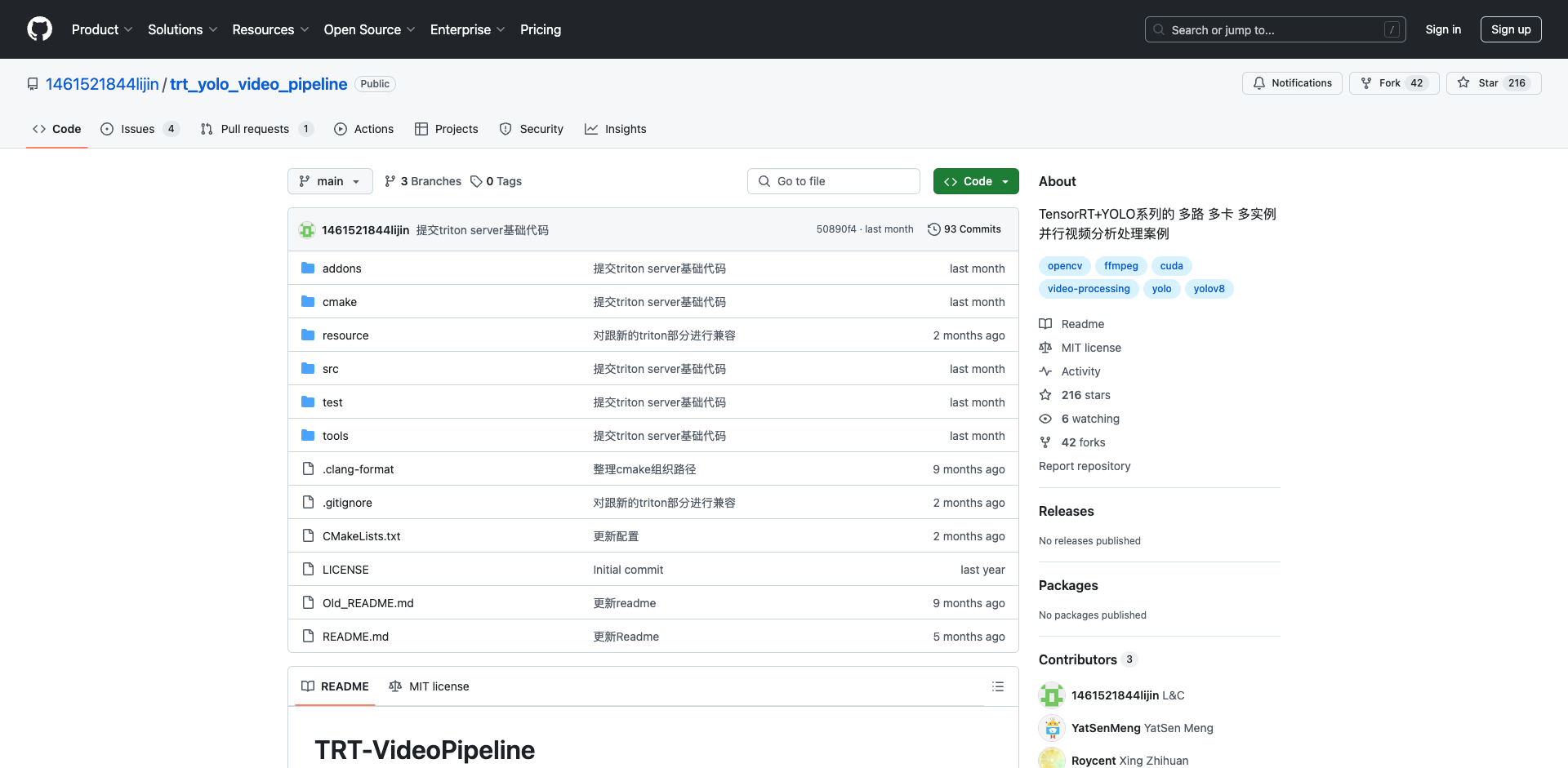Image resolution: width=1568 pixels, height=768 pixels.
Task: Click the Notifications bell button
Action: (x=1292, y=83)
